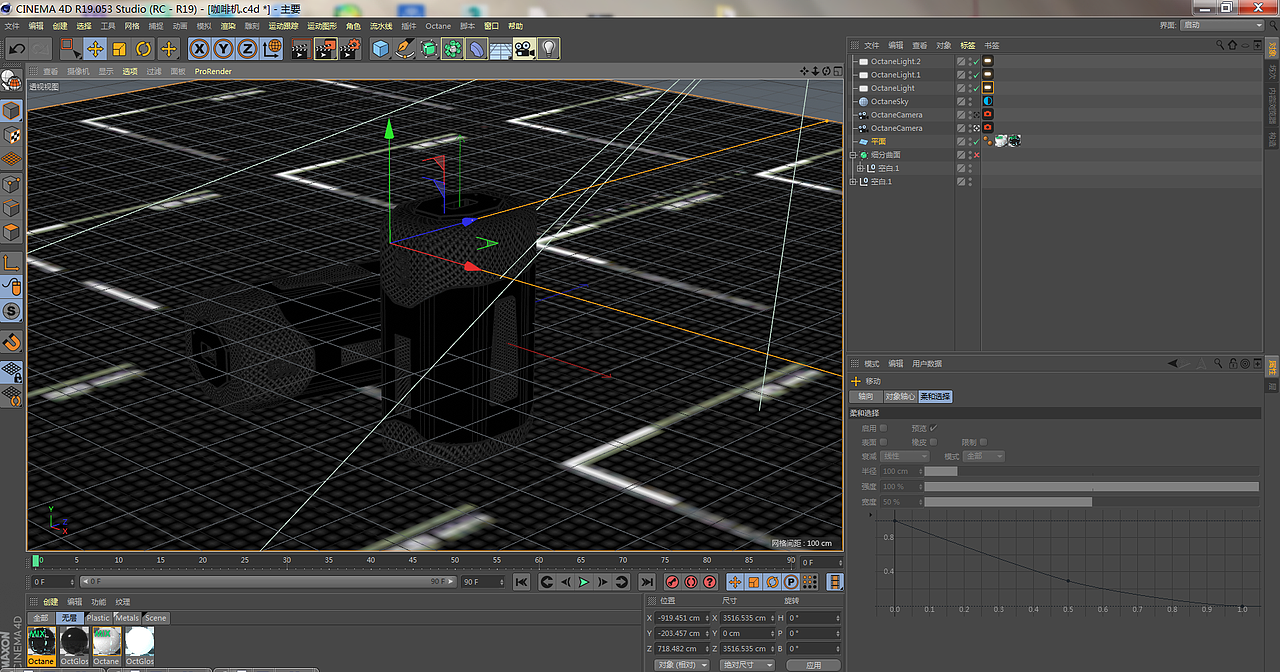
Task: Click the Edit Render Settings clapperboard icon
Action: pos(349,48)
